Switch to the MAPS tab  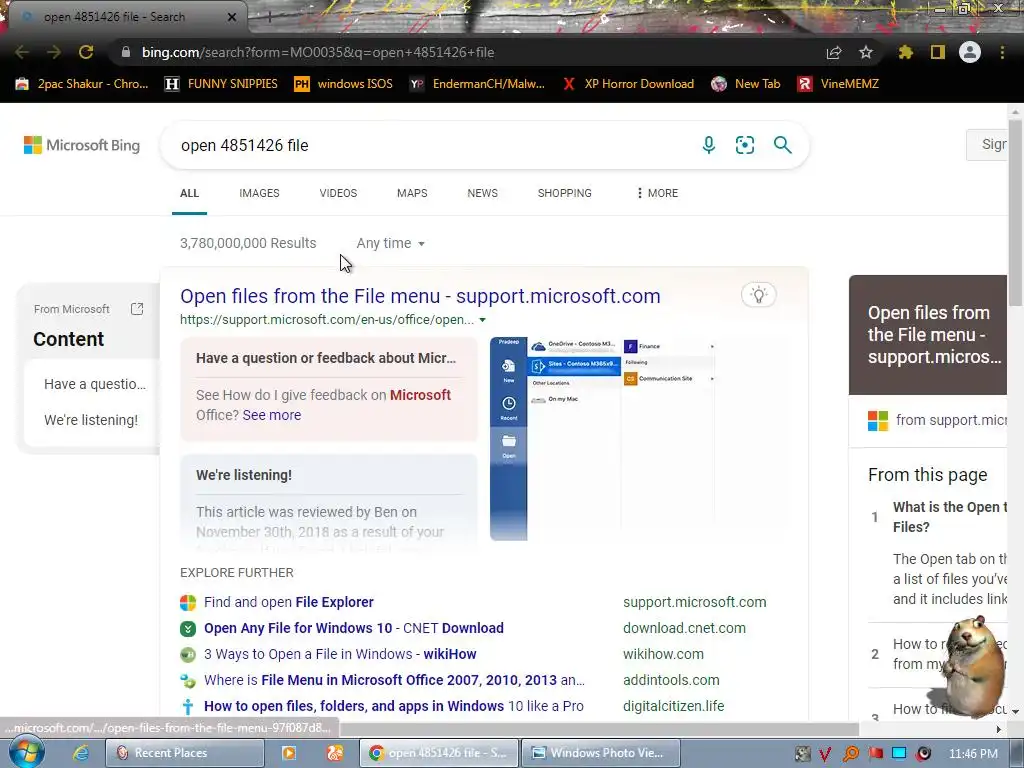[412, 193]
